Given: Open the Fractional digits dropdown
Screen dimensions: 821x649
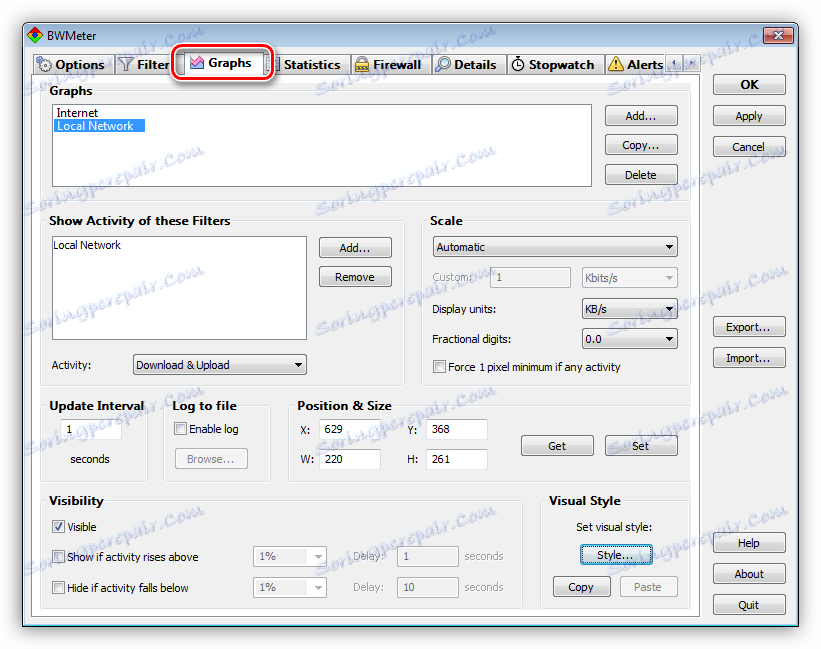Looking at the screenshot, I should point(629,339).
